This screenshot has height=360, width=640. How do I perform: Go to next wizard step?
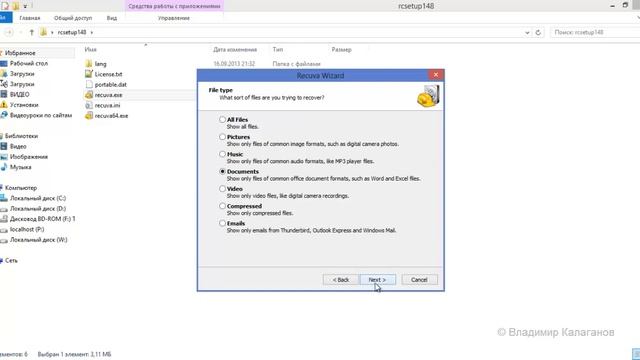point(378,280)
